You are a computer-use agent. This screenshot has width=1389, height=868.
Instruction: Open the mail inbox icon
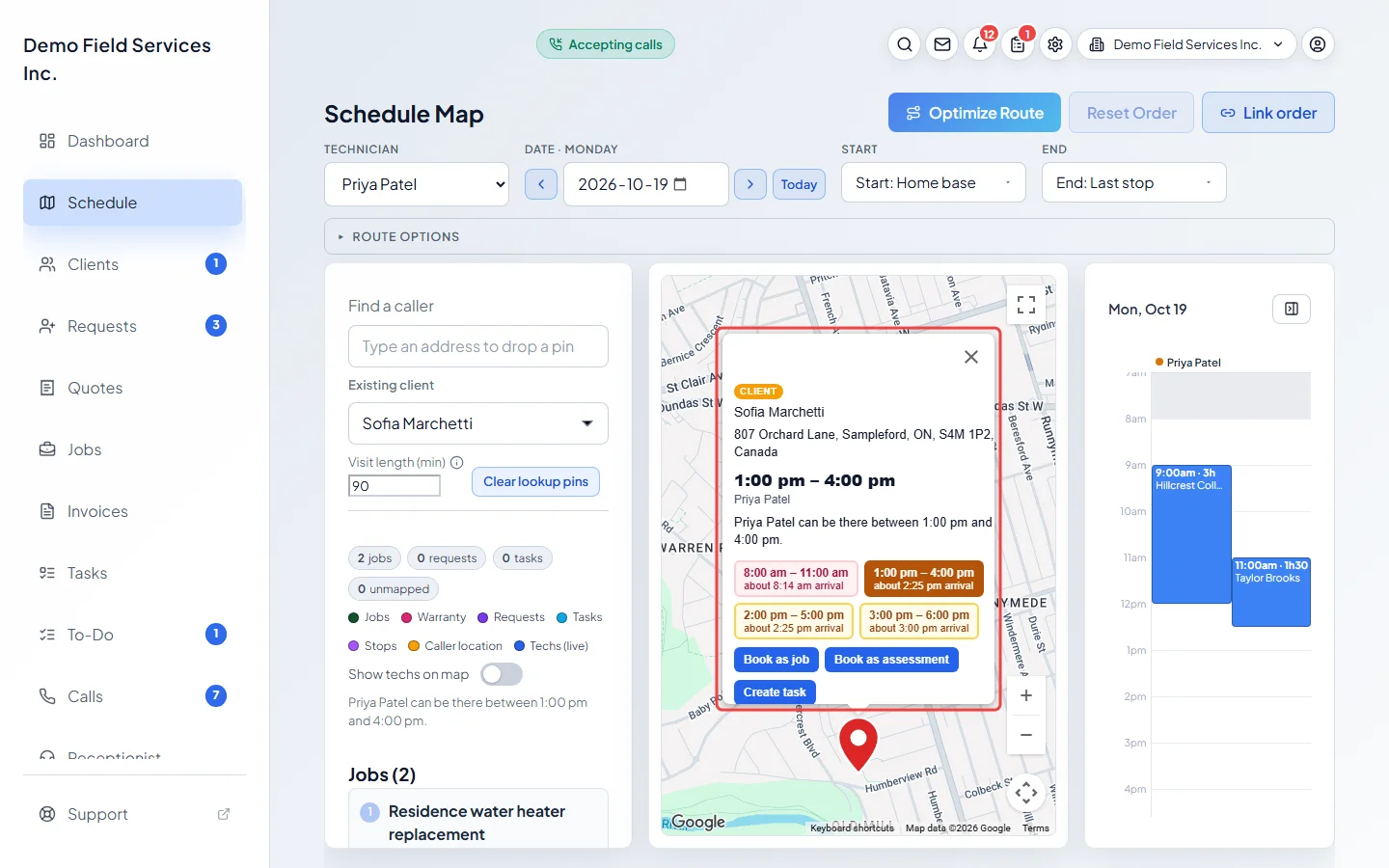click(942, 44)
